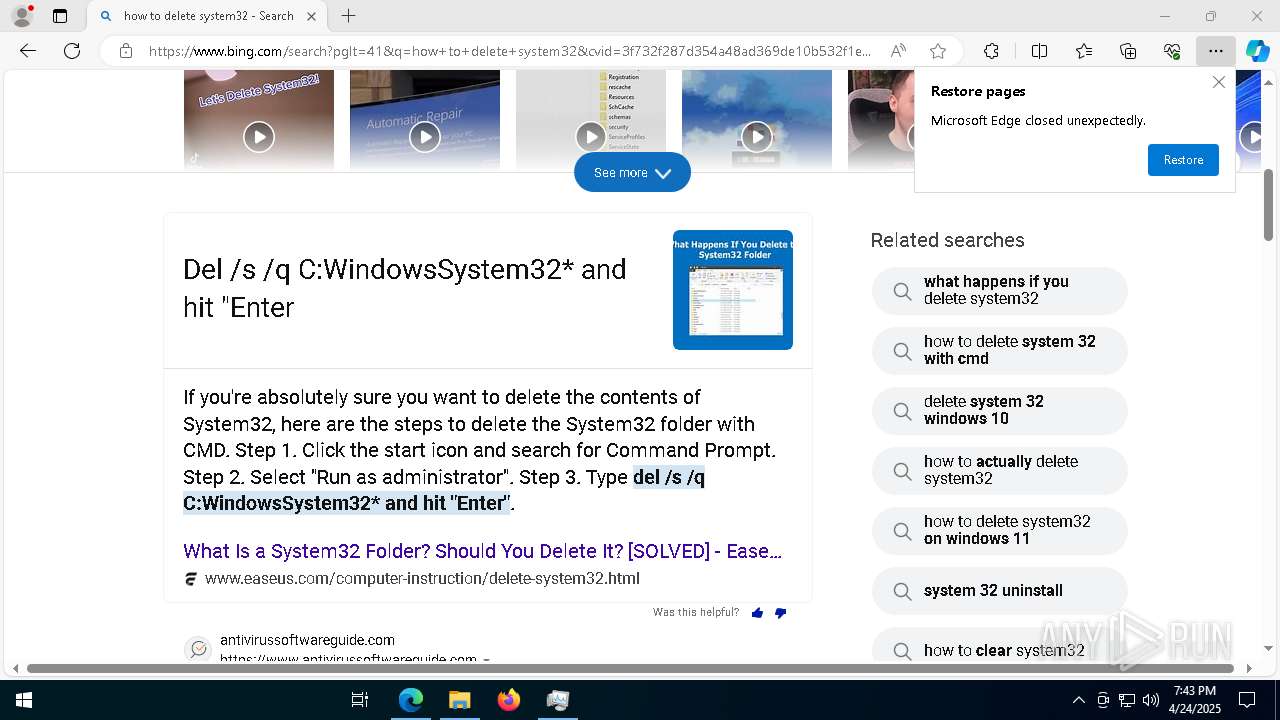Open the Windows Start menu
The width and height of the screenshot is (1280, 720).
pyautogui.click(x=24, y=700)
